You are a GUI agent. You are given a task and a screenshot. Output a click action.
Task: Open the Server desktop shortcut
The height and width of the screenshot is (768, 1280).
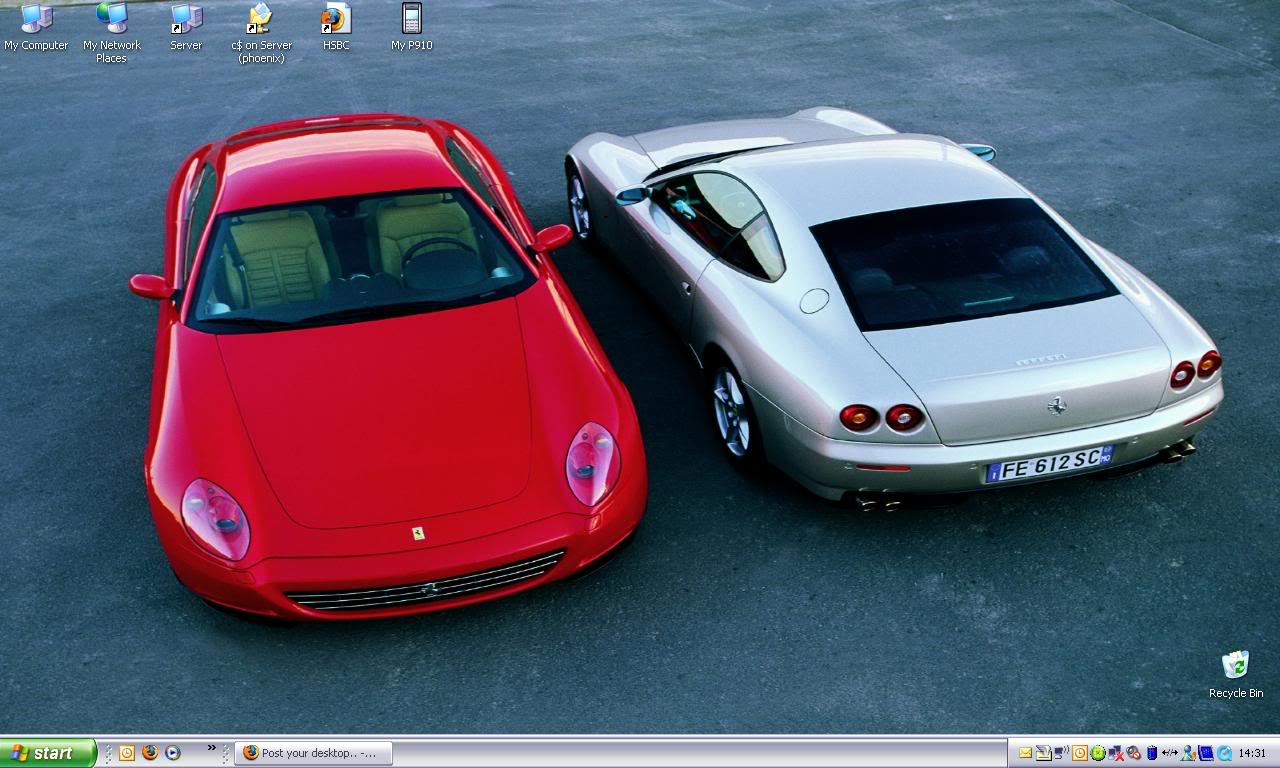(186, 20)
